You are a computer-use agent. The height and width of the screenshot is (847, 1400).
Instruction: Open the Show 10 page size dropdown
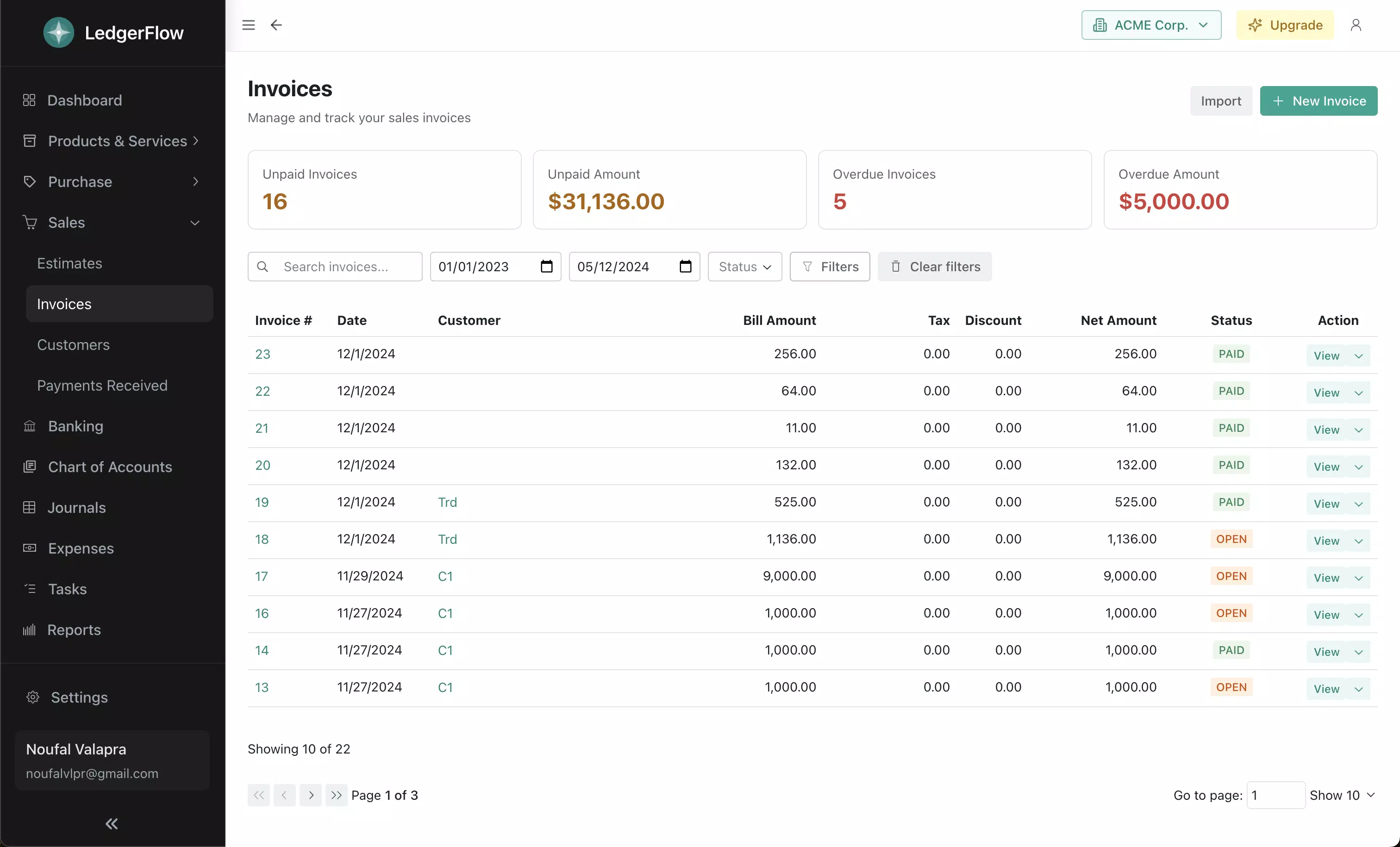click(1342, 795)
